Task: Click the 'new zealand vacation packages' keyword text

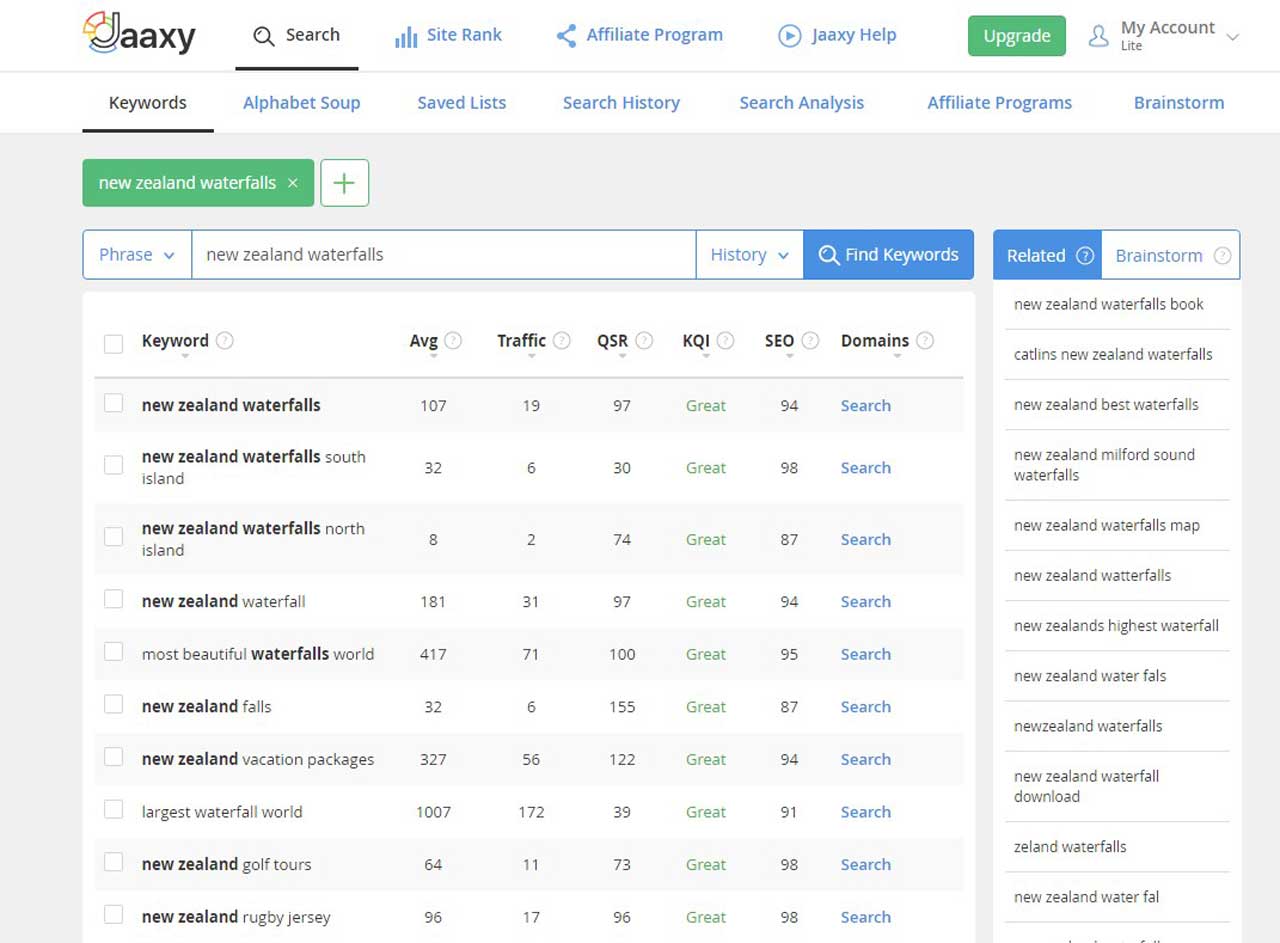Action: 258,759
